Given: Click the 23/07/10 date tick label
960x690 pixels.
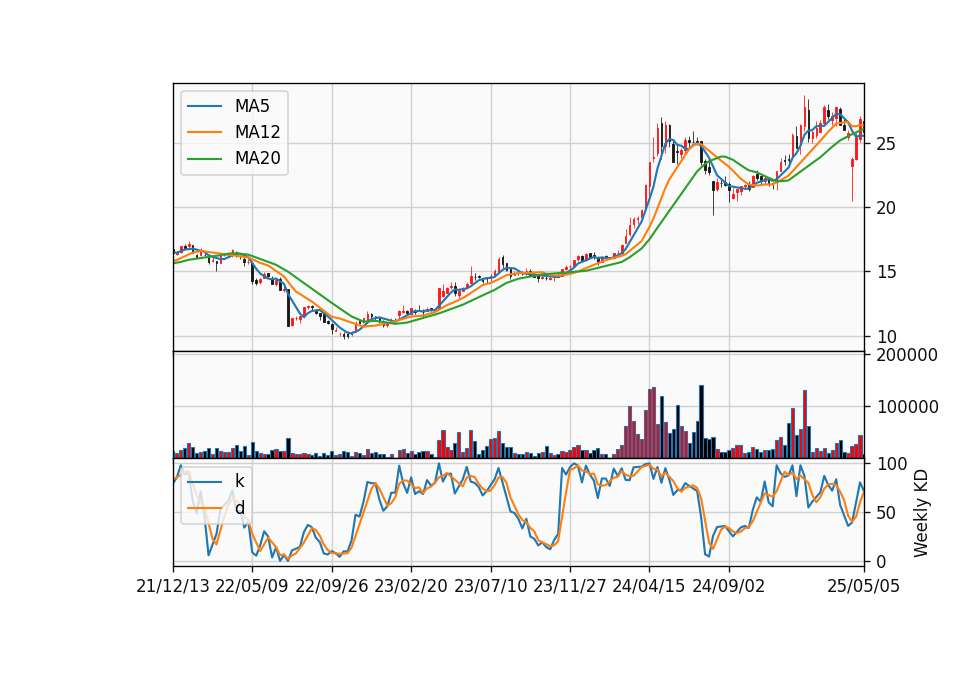Looking at the screenshot, I should click(490, 586).
